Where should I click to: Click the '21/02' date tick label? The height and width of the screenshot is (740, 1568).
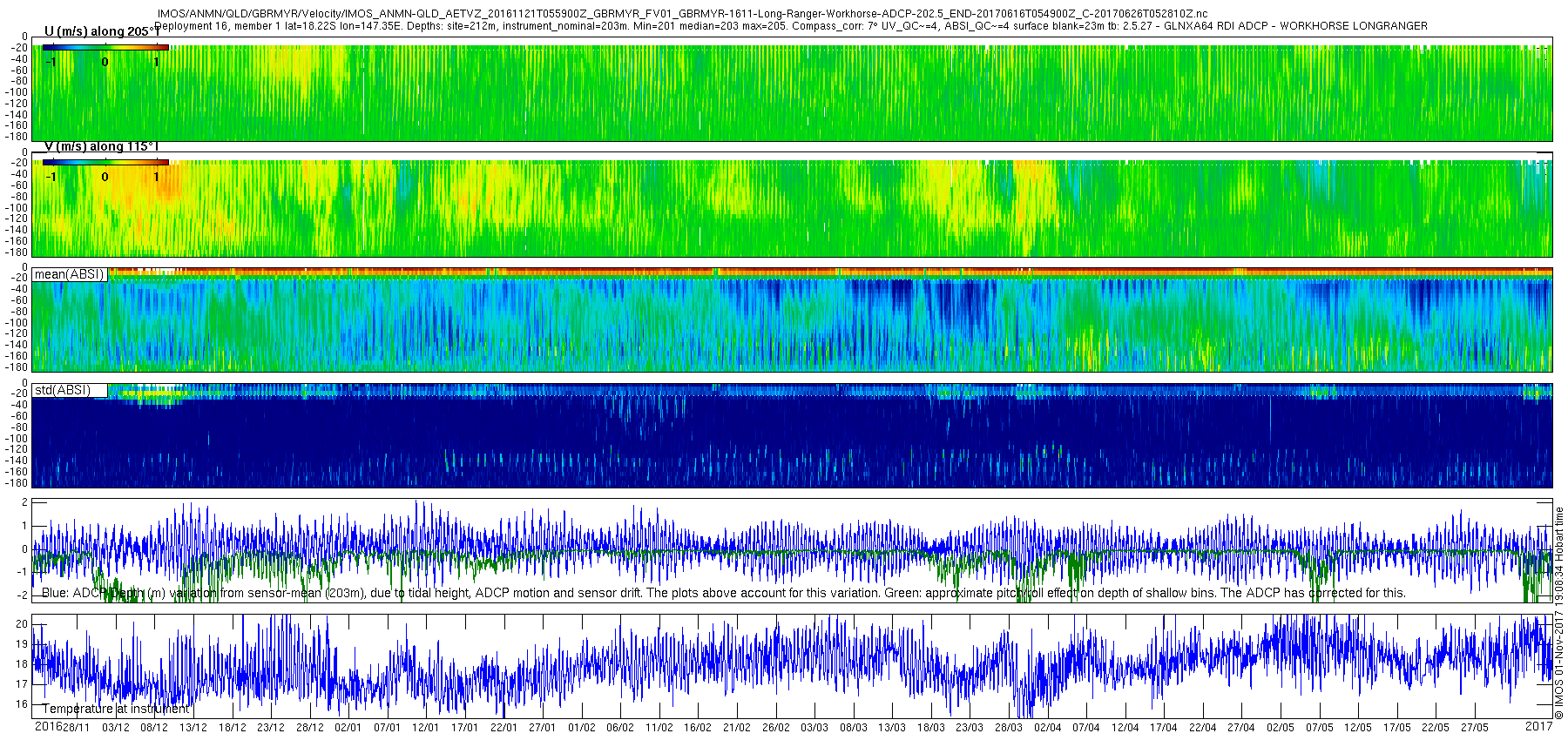(x=736, y=727)
